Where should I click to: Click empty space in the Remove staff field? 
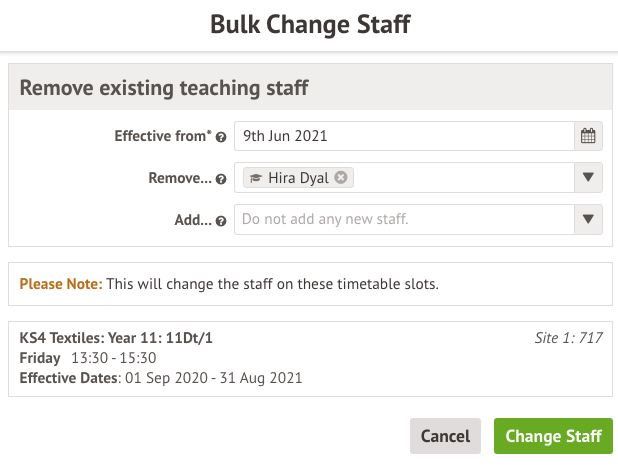coord(460,178)
